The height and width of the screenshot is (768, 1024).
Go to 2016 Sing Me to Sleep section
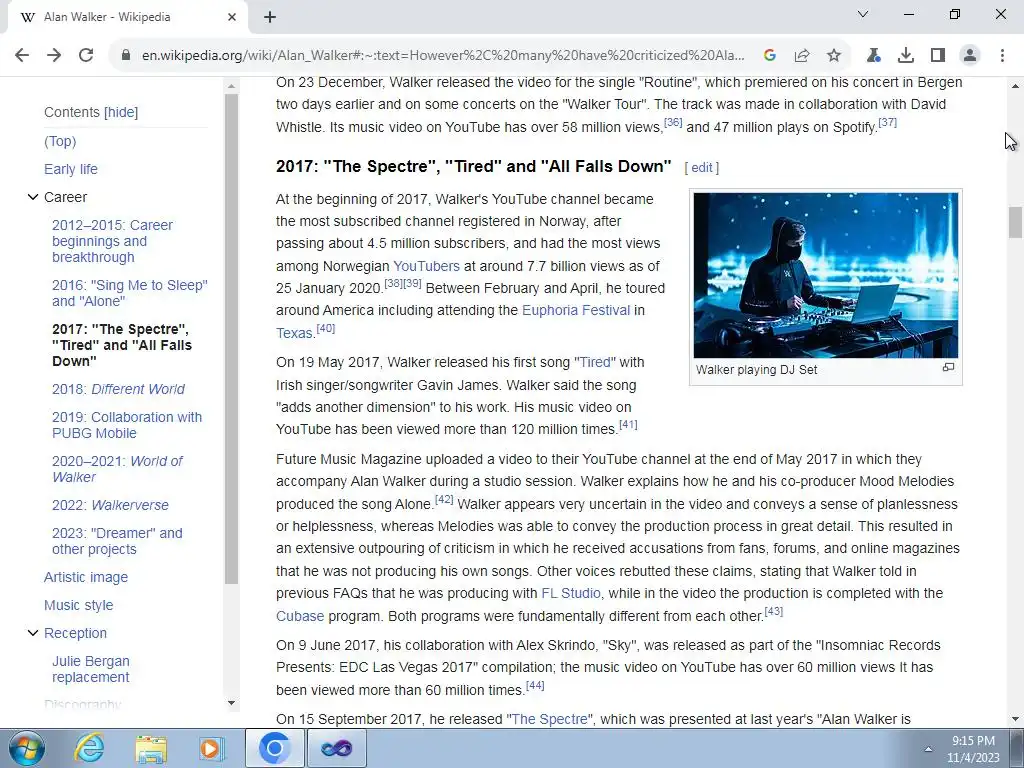[130, 293]
